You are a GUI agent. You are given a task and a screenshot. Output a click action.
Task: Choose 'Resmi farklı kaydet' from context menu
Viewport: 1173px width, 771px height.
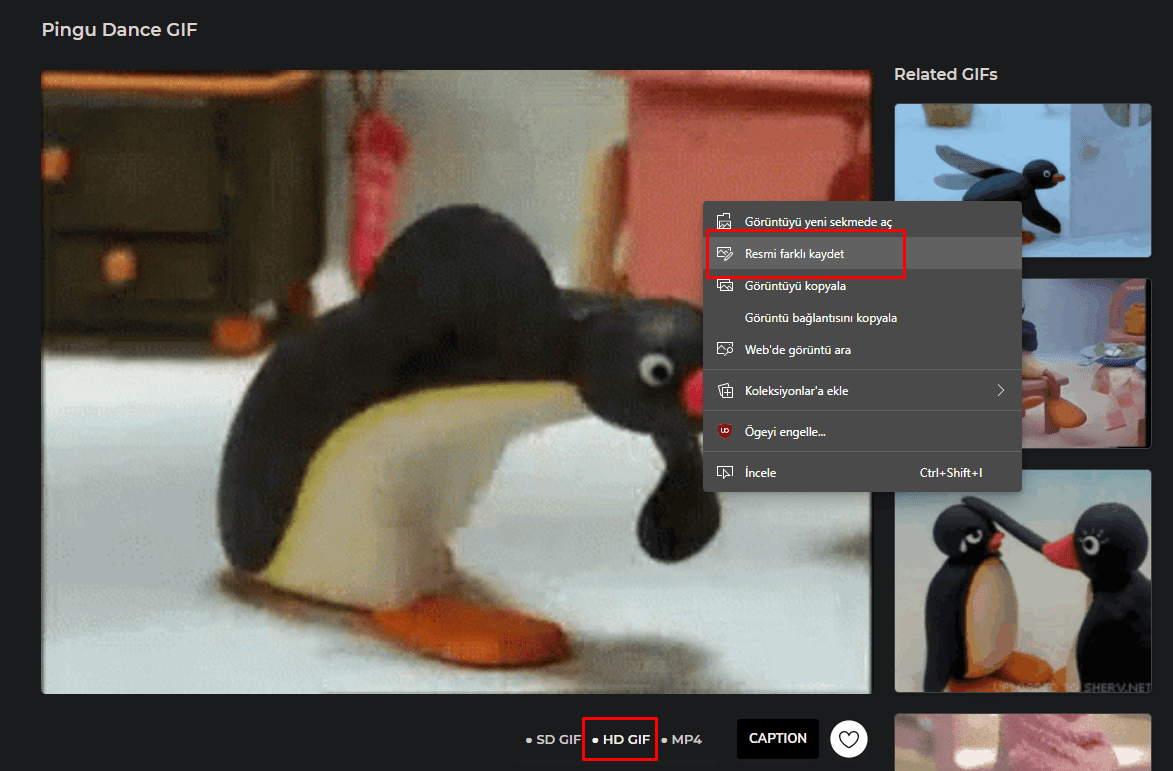[863, 254]
